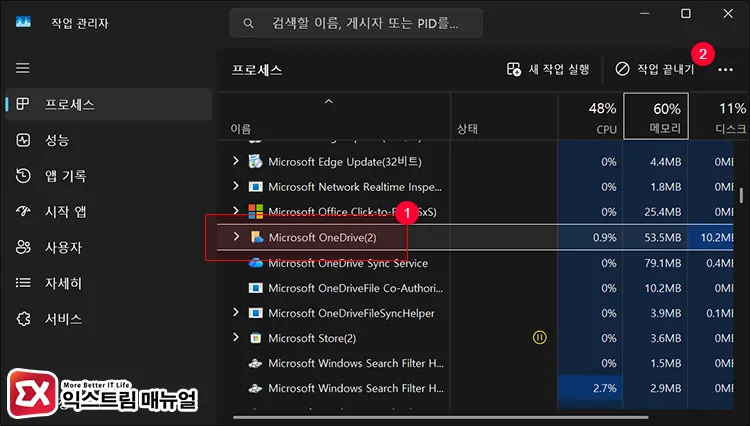Image resolution: width=750 pixels, height=426 pixels.
Task: Click the 서비스 gear icon
Action: [x=23, y=319]
